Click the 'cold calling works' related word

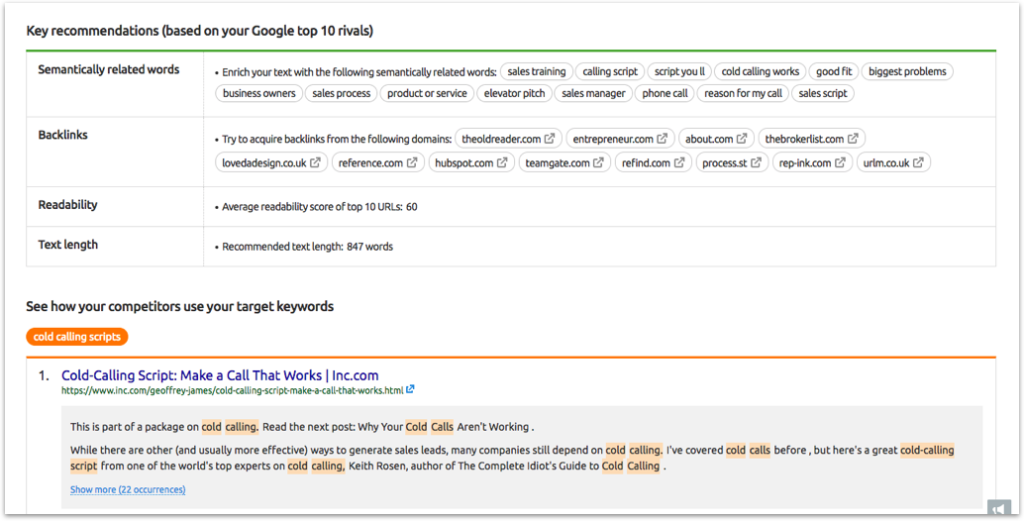pos(760,72)
